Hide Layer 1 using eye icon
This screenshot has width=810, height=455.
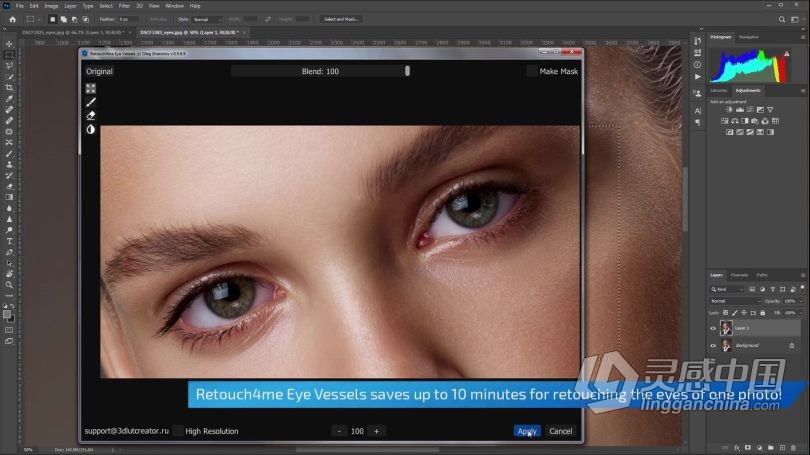(713, 328)
